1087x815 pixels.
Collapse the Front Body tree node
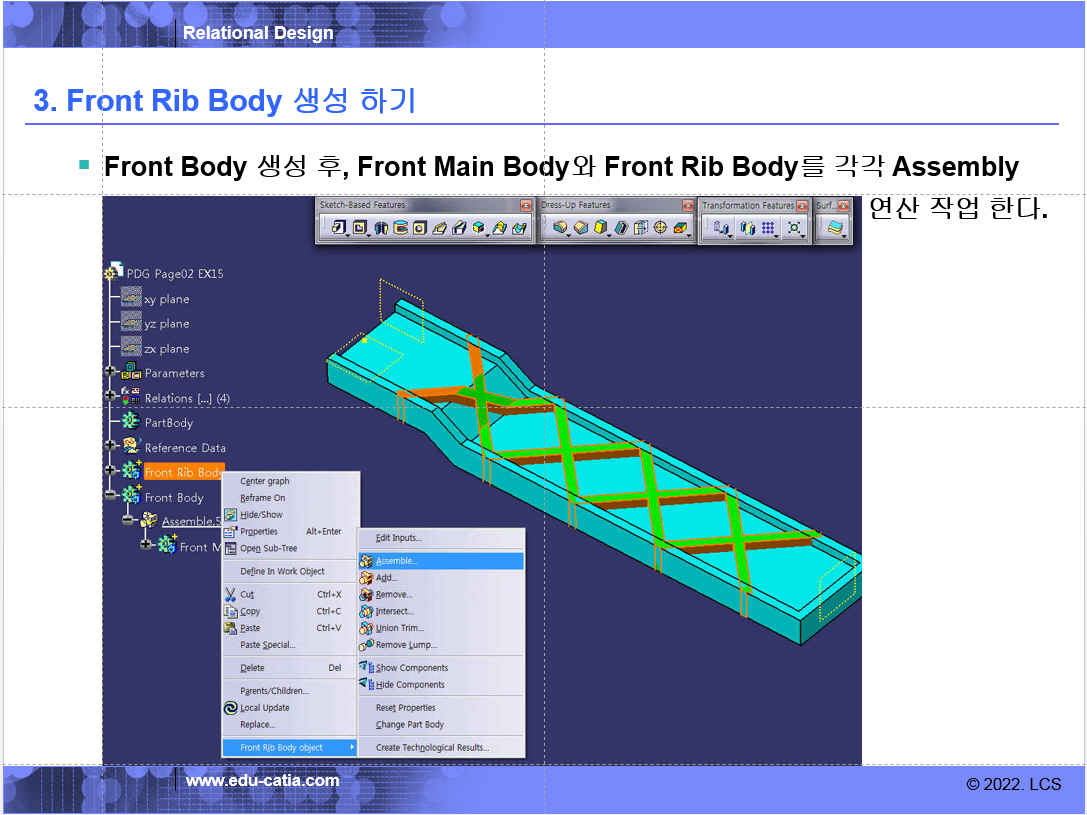tap(110, 497)
